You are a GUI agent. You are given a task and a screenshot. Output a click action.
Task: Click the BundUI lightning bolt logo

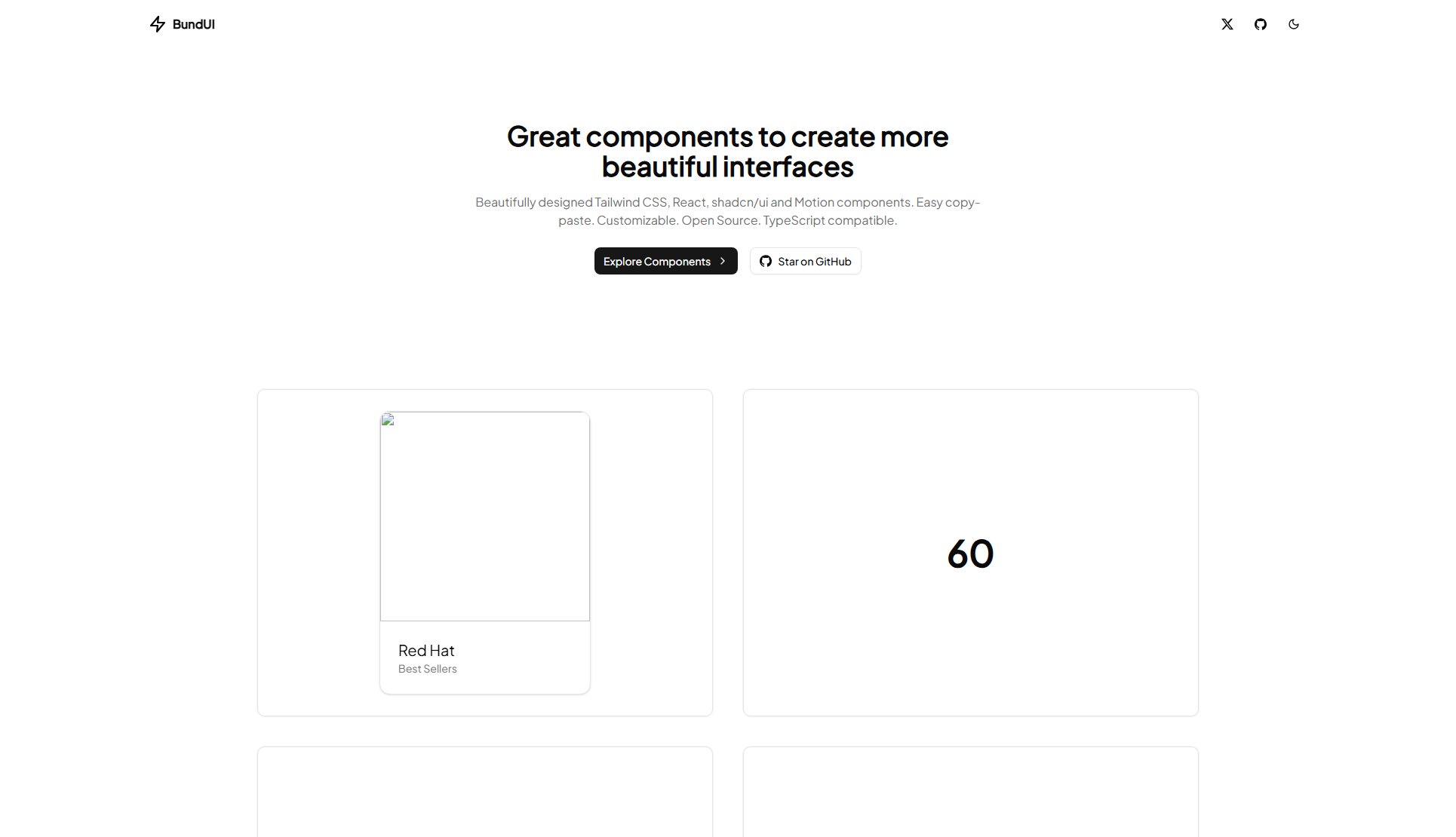pyautogui.click(x=158, y=24)
